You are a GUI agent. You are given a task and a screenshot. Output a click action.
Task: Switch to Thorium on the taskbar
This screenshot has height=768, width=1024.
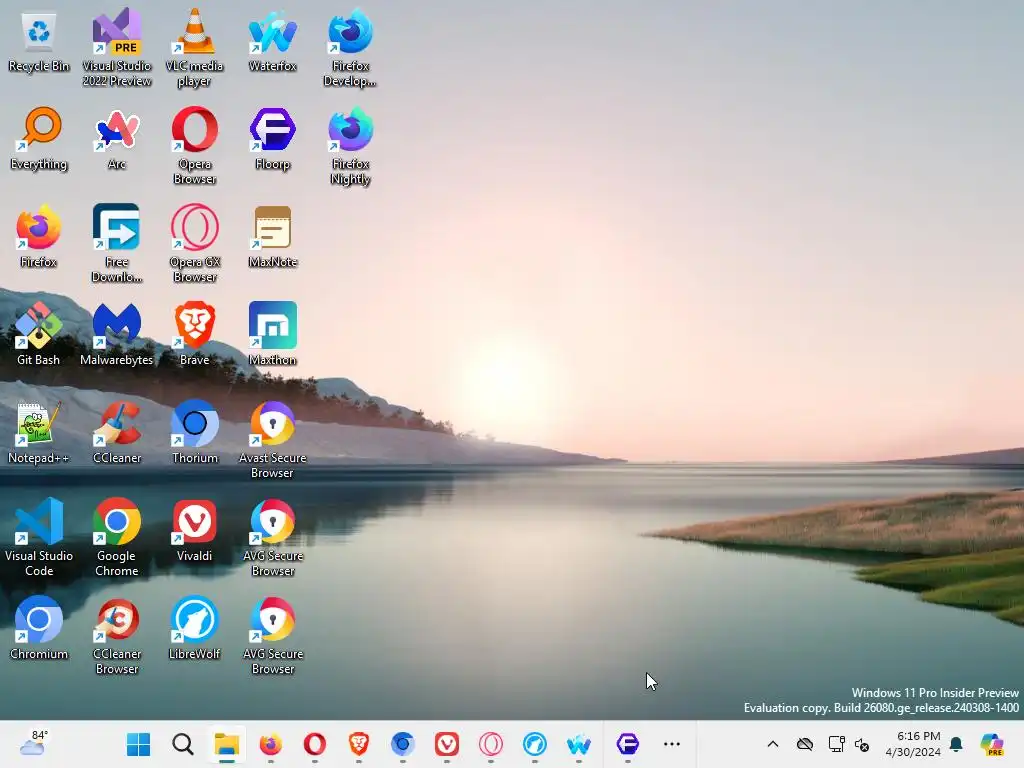(402, 744)
